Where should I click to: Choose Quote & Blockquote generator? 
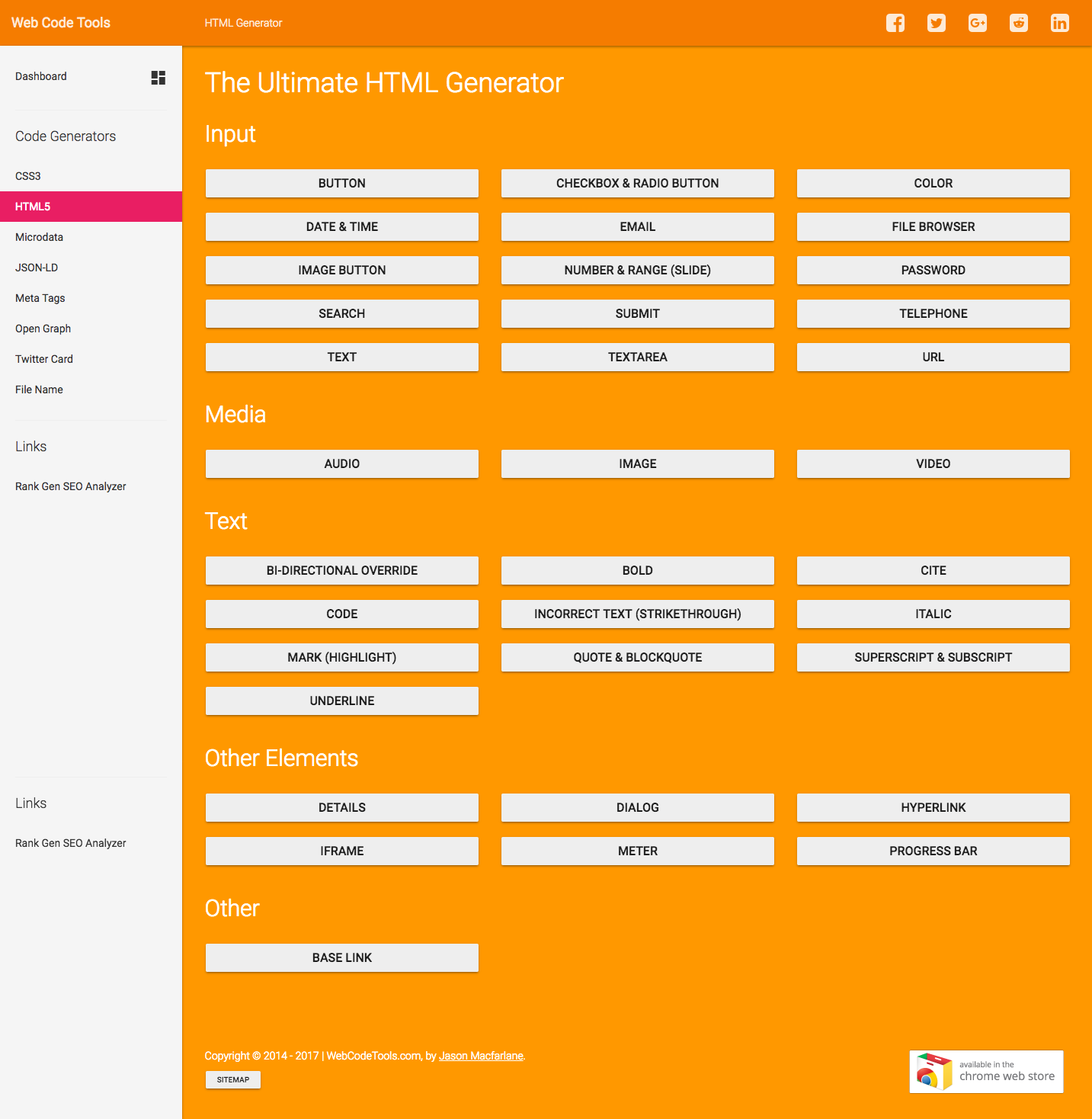pyautogui.click(x=638, y=657)
